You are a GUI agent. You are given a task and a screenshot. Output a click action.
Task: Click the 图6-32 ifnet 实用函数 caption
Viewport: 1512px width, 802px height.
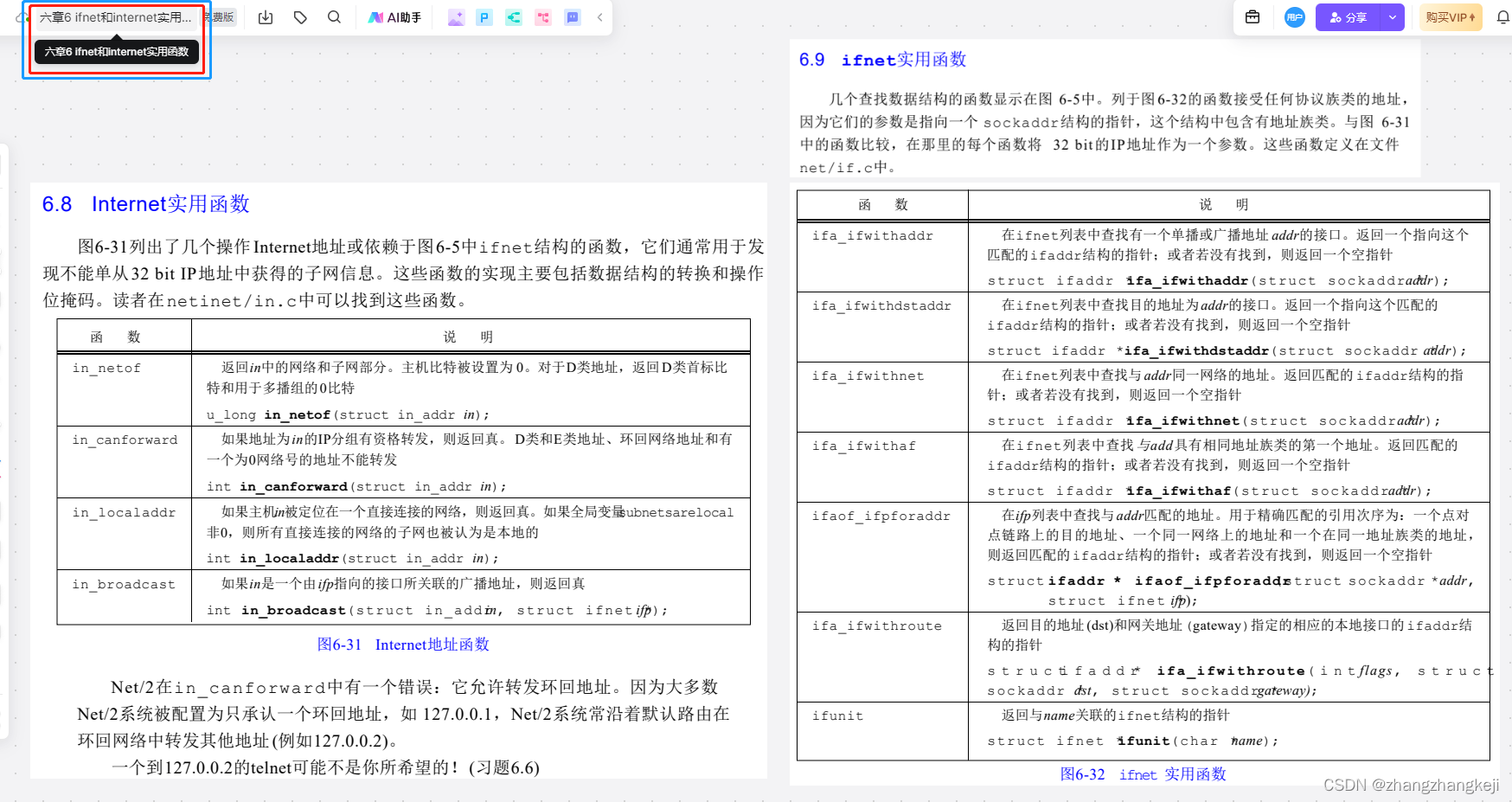[1143, 774]
